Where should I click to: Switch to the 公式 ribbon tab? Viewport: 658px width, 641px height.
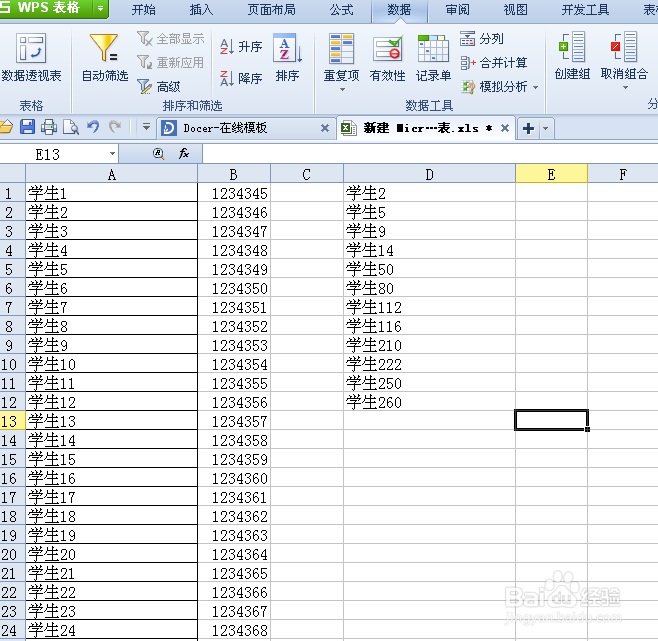pos(341,10)
